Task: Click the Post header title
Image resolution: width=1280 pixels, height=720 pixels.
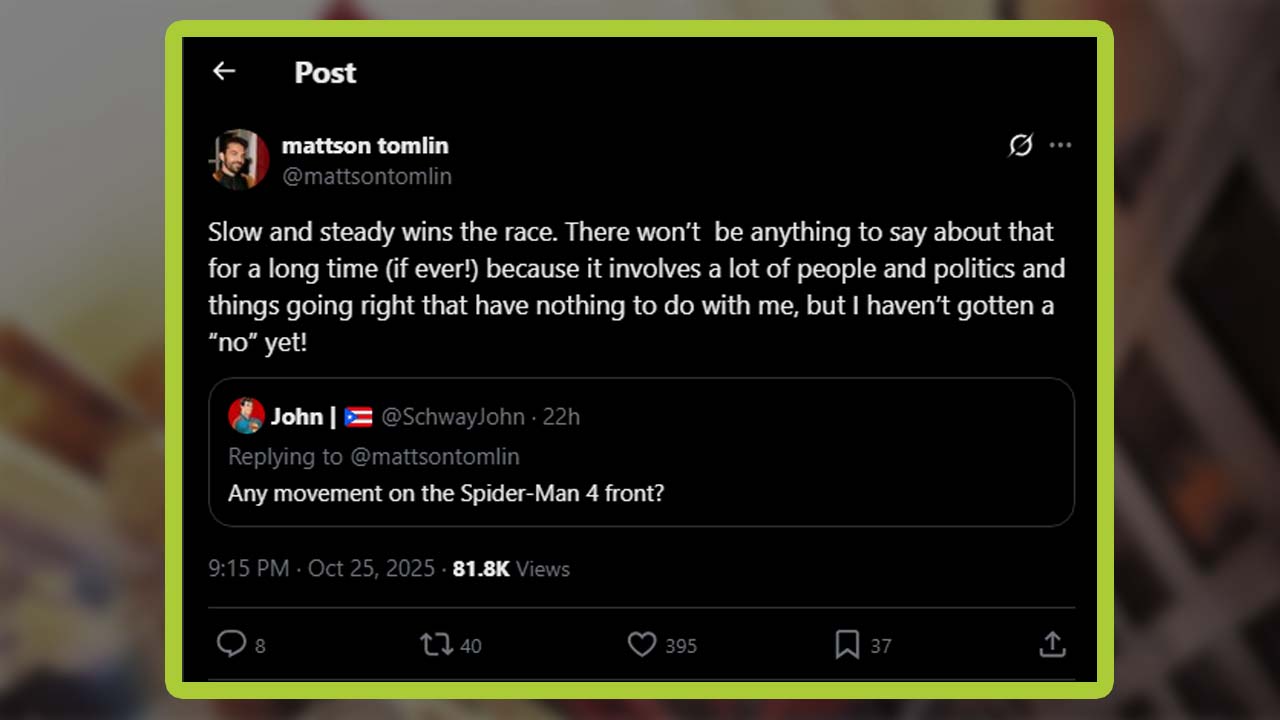Action: tap(325, 73)
